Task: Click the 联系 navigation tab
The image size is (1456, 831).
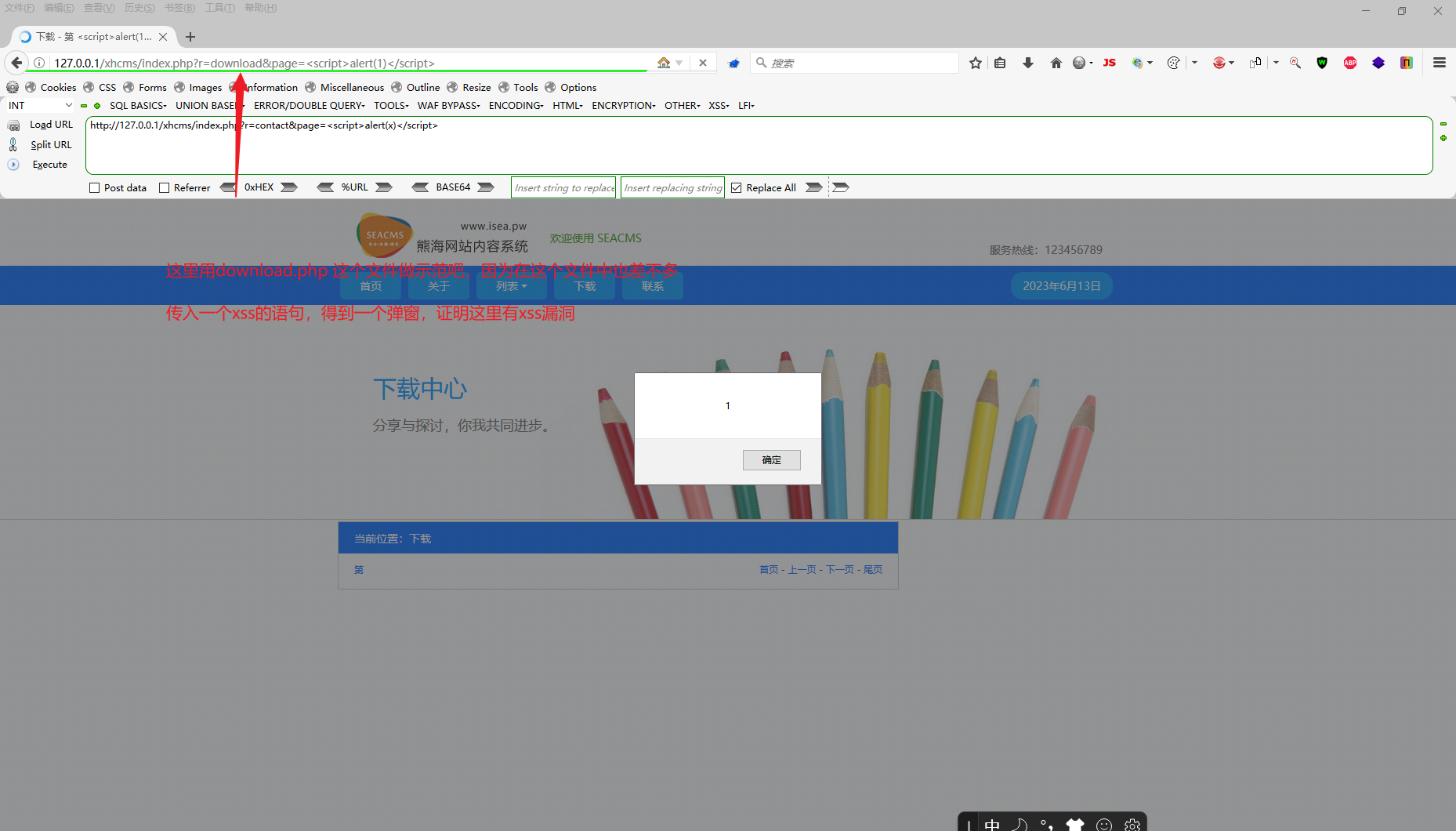Action: (653, 286)
